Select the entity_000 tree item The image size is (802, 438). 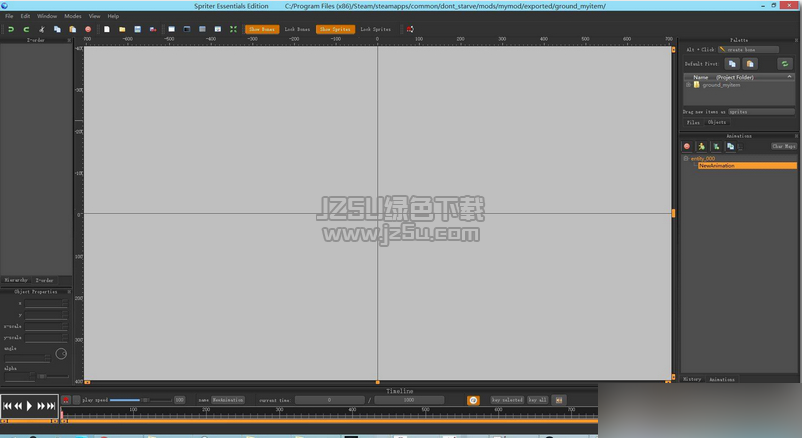[x=703, y=159]
